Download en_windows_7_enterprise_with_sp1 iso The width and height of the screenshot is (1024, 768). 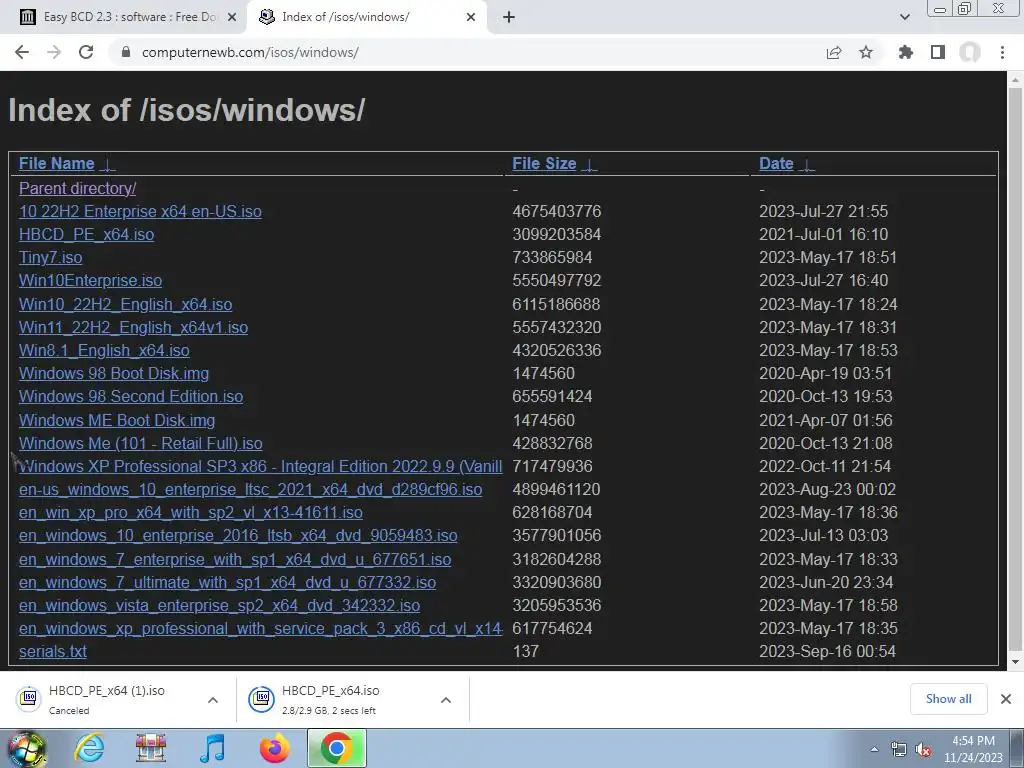[235, 560]
